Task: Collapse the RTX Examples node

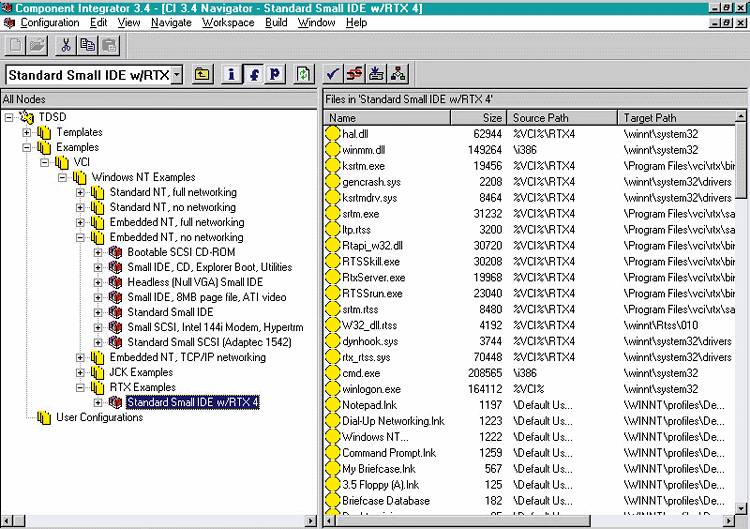Action: [80, 387]
